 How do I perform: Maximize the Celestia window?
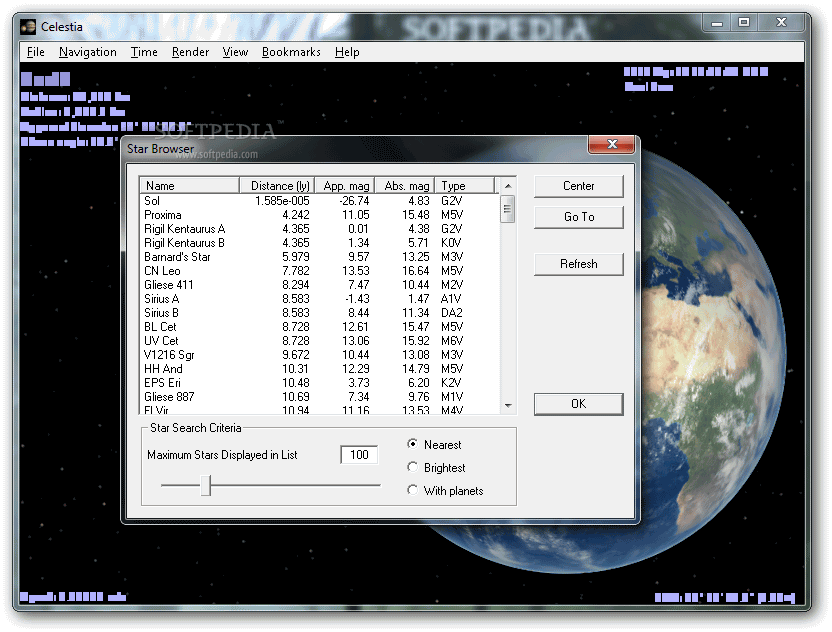tap(744, 23)
